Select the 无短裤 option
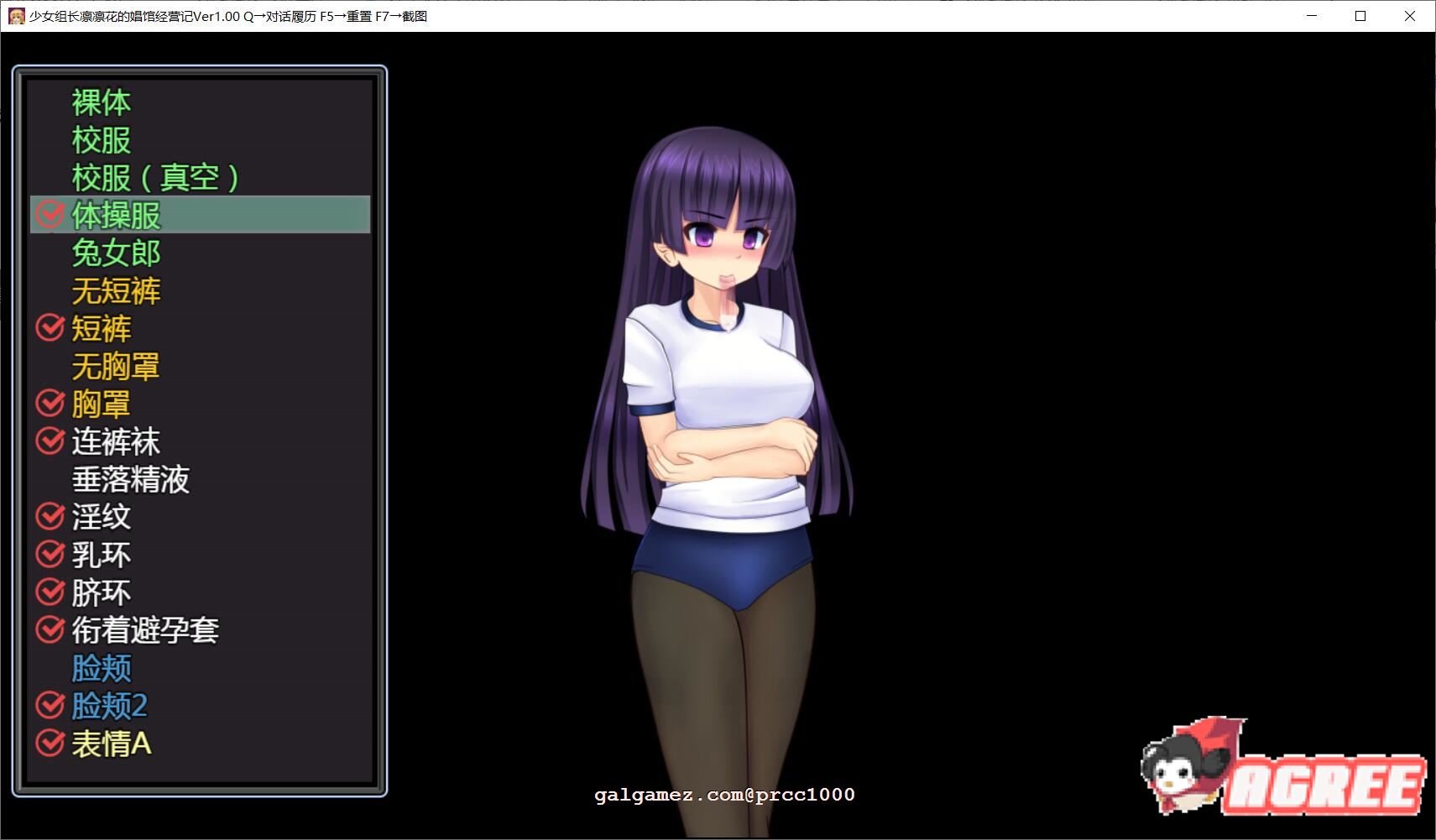The width and height of the screenshot is (1436, 840). (x=116, y=290)
